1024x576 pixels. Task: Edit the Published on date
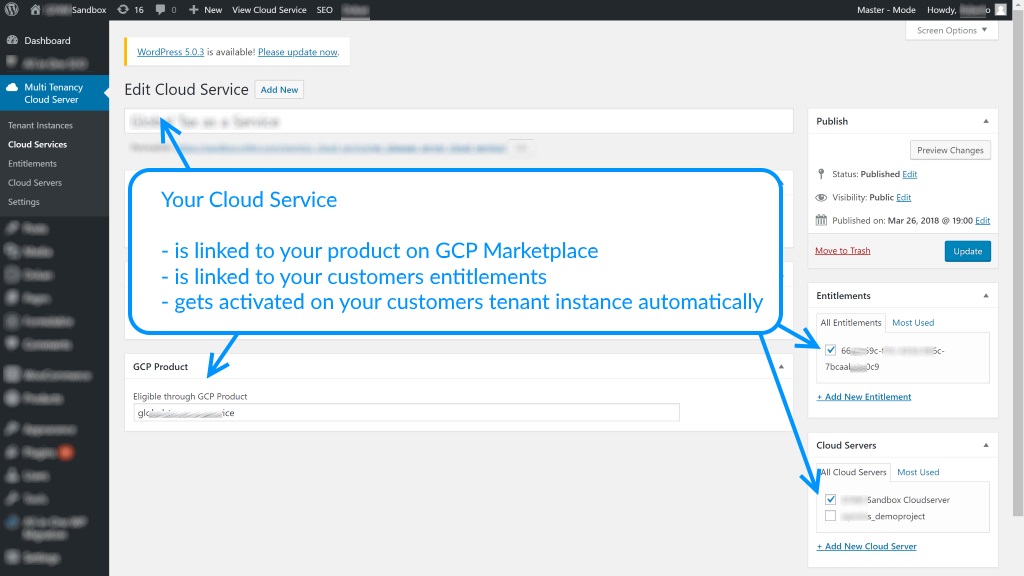click(982, 220)
